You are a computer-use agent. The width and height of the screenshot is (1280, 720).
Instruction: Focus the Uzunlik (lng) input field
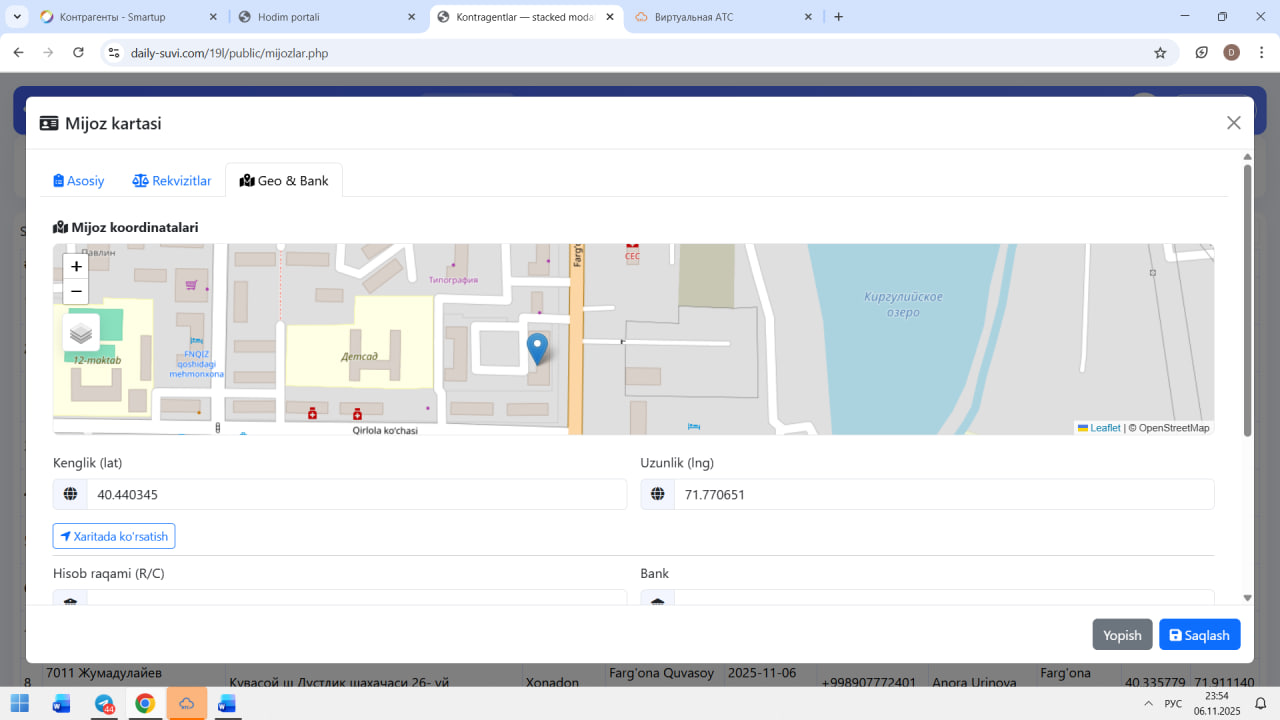click(x=943, y=494)
